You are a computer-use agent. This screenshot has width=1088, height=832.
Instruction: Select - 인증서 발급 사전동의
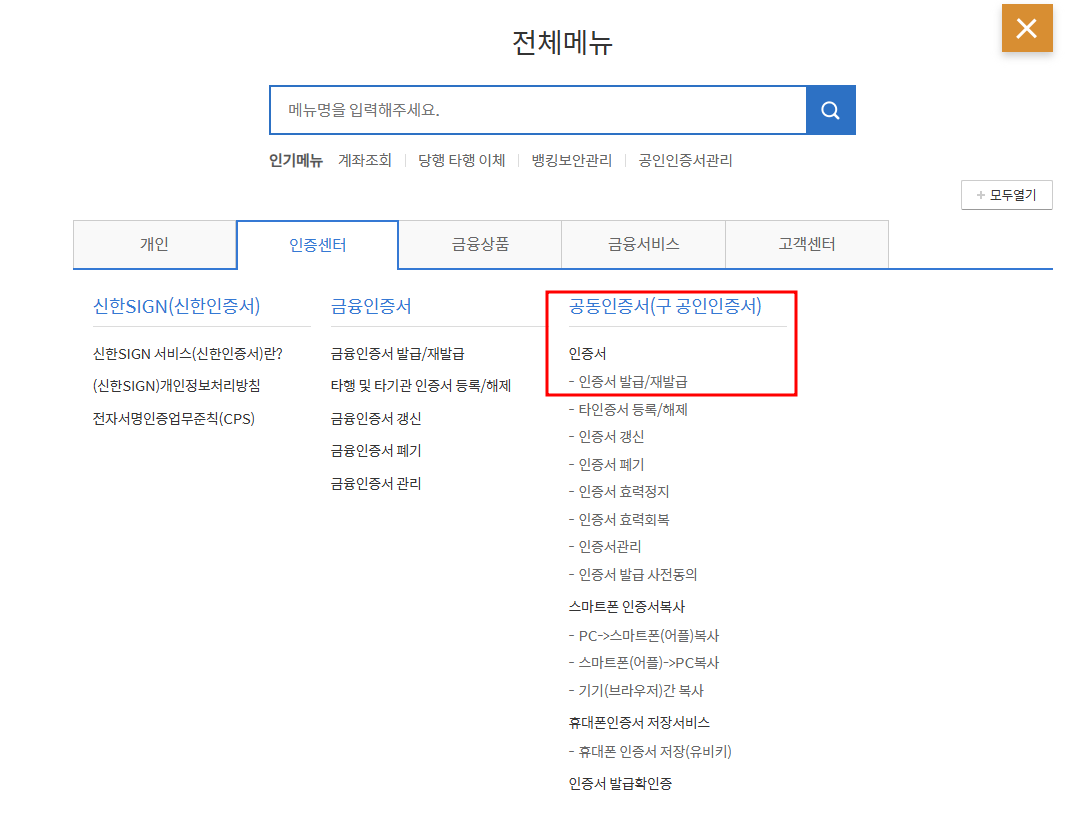[x=633, y=575]
